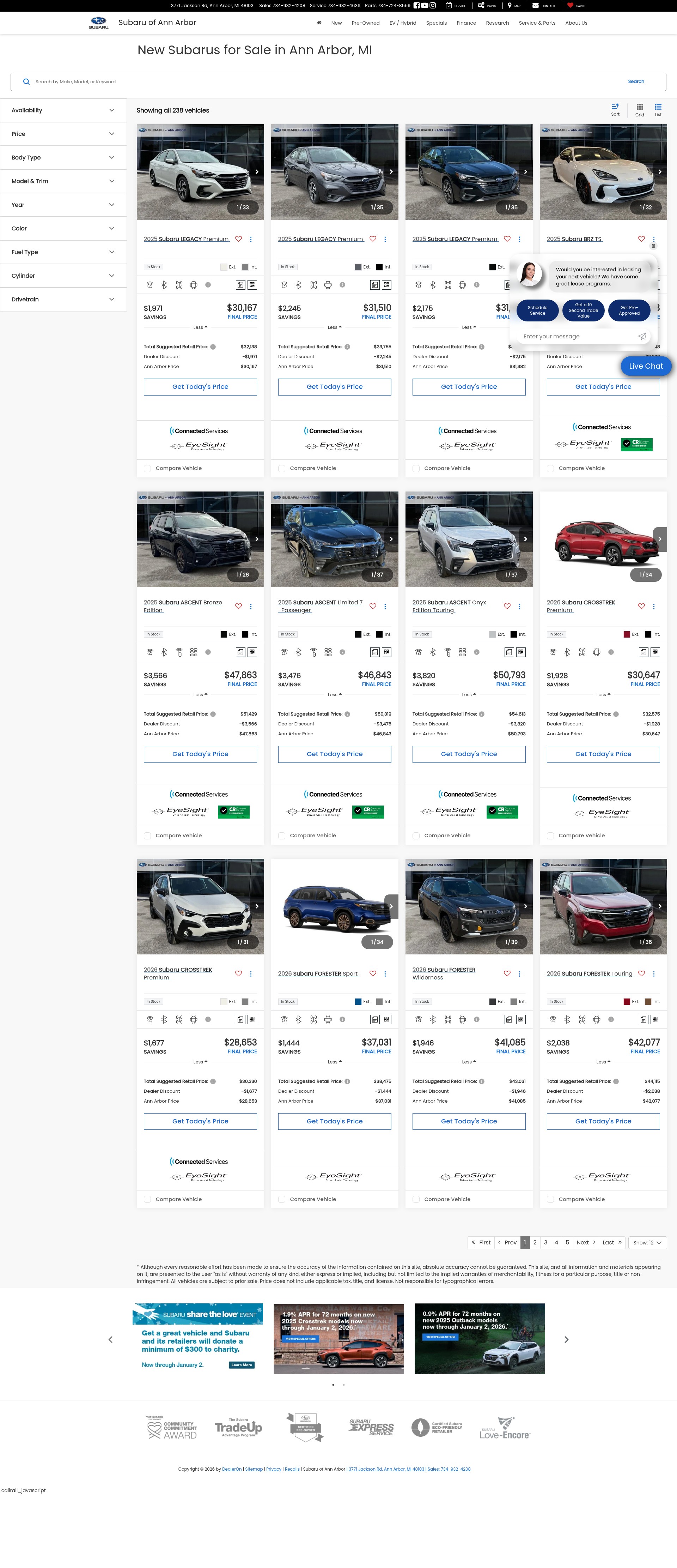The width and height of the screenshot is (677, 1568).
Task: Check Compare Vehicle on $28,653 Crosstrek
Action: [x=147, y=1199]
